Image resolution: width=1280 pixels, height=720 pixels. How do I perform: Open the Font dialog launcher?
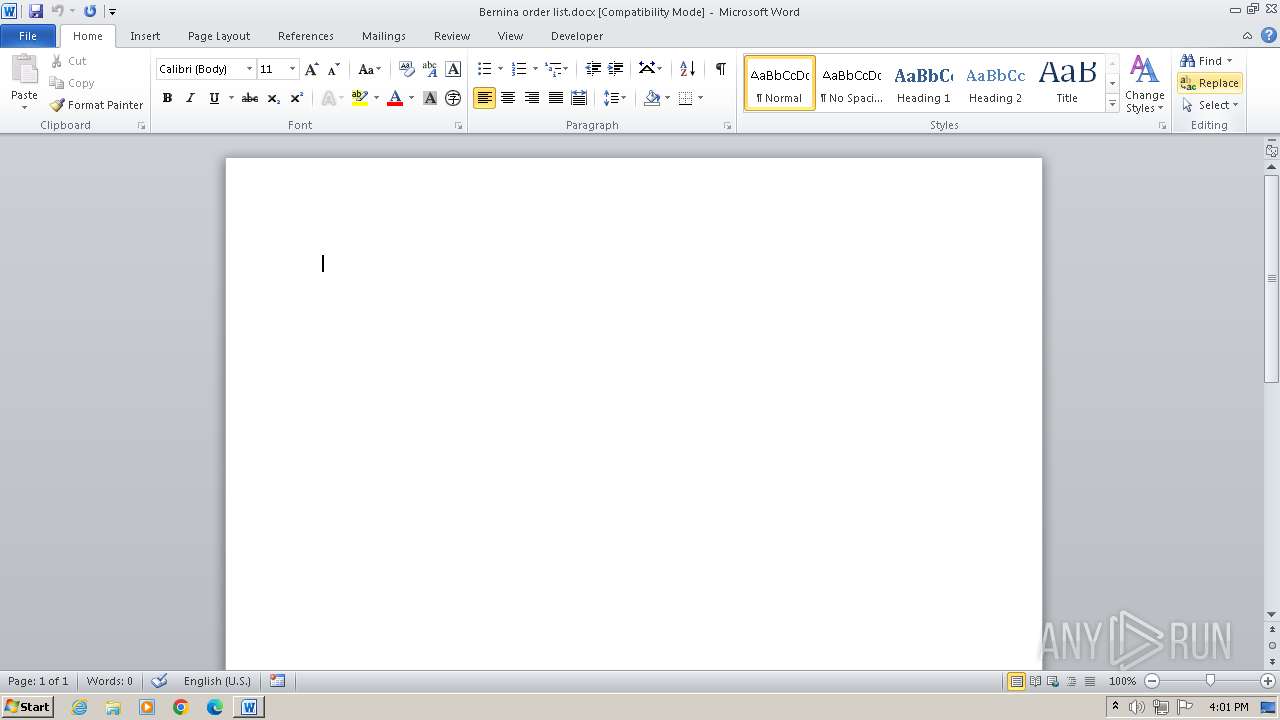tap(459, 126)
